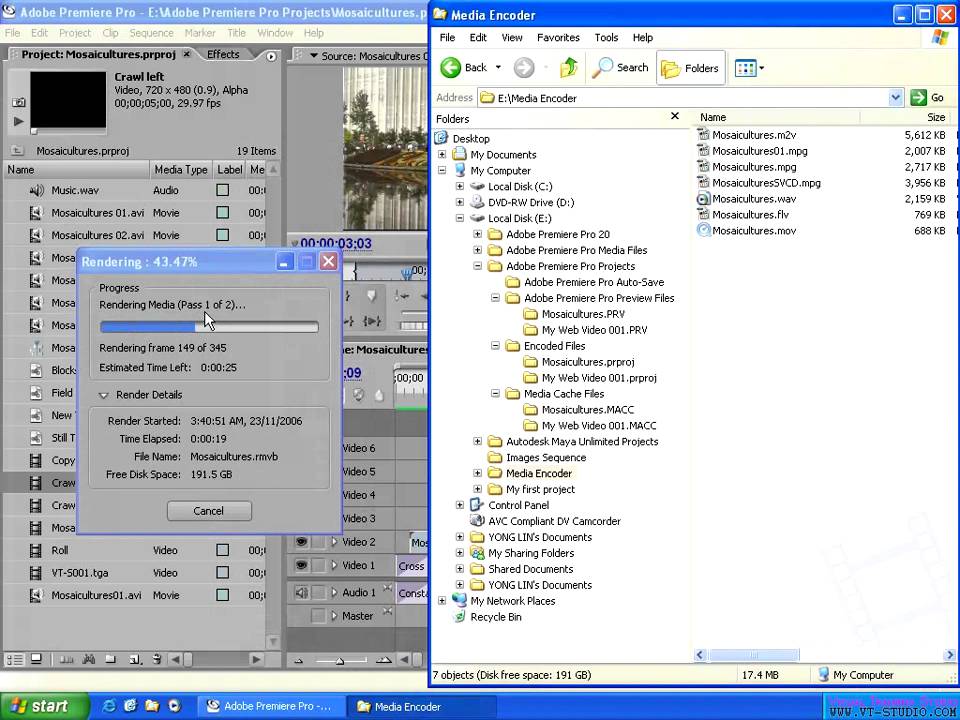Screen dimensions: 960x720
Task: Adjust the timeline zoom slider
Action: (340, 660)
